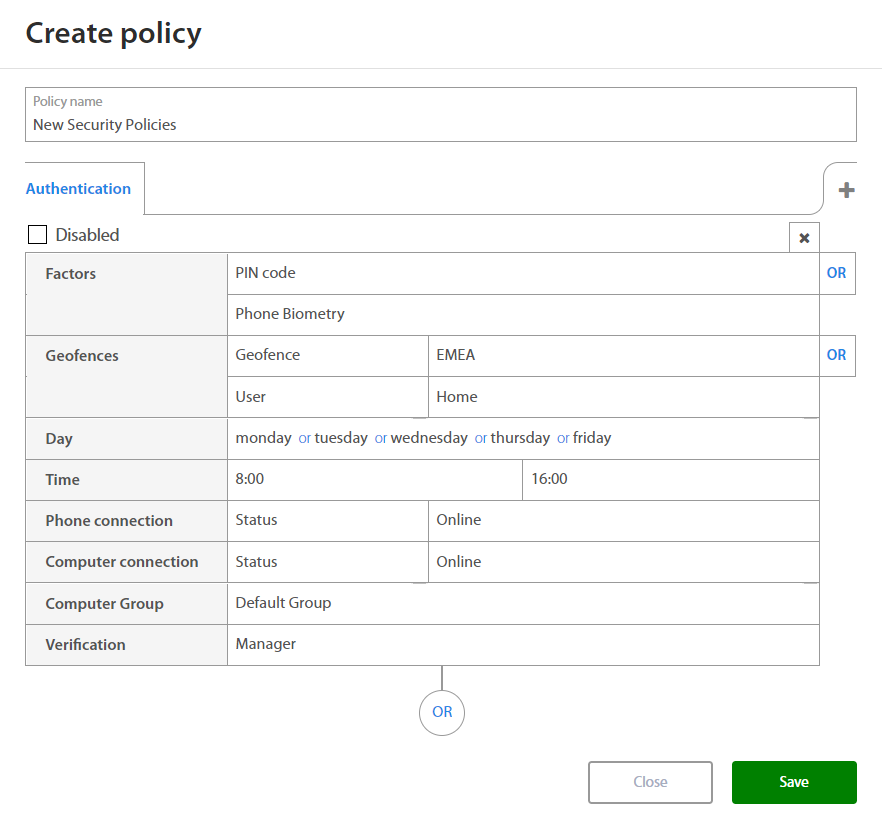Click the plus icon to add tab
The image size is (882, 827).
[x=846, y=190]
